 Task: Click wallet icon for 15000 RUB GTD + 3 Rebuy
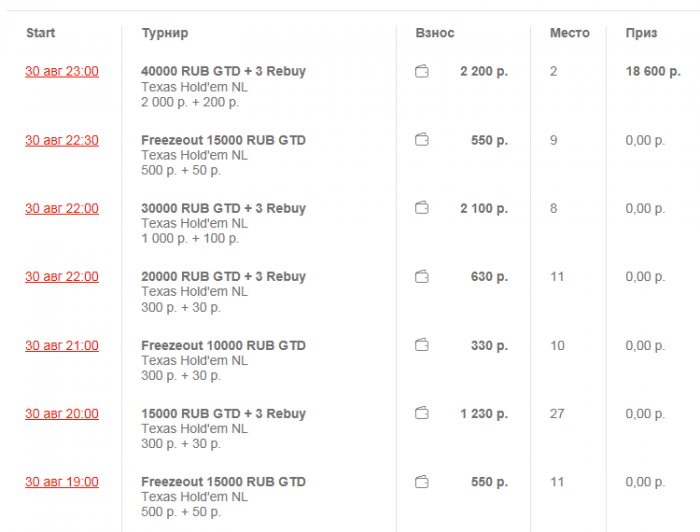click(422, 413)
